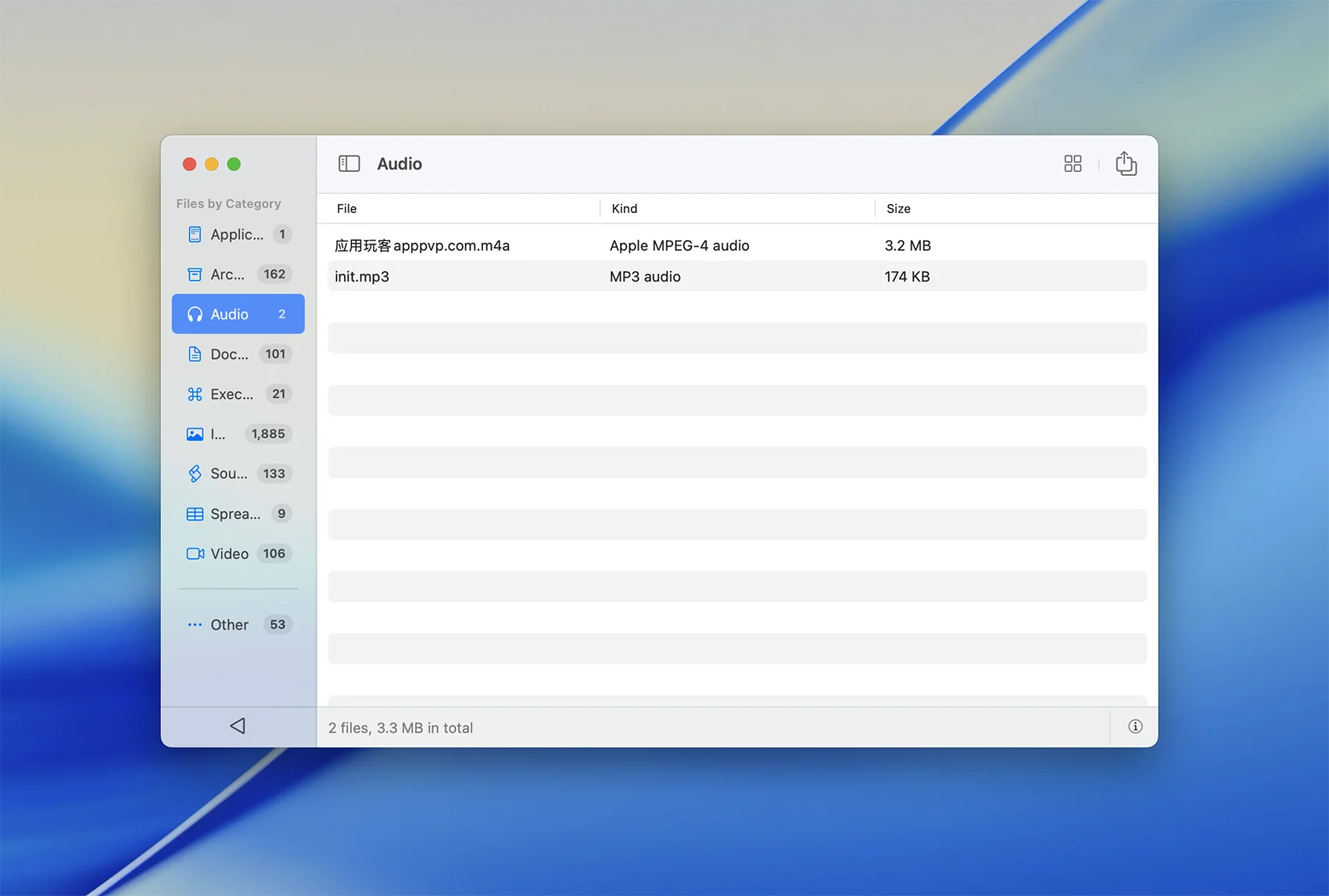Click the share/export icon
Viewport: 1329px width, 896px height.
[1126, 163]
